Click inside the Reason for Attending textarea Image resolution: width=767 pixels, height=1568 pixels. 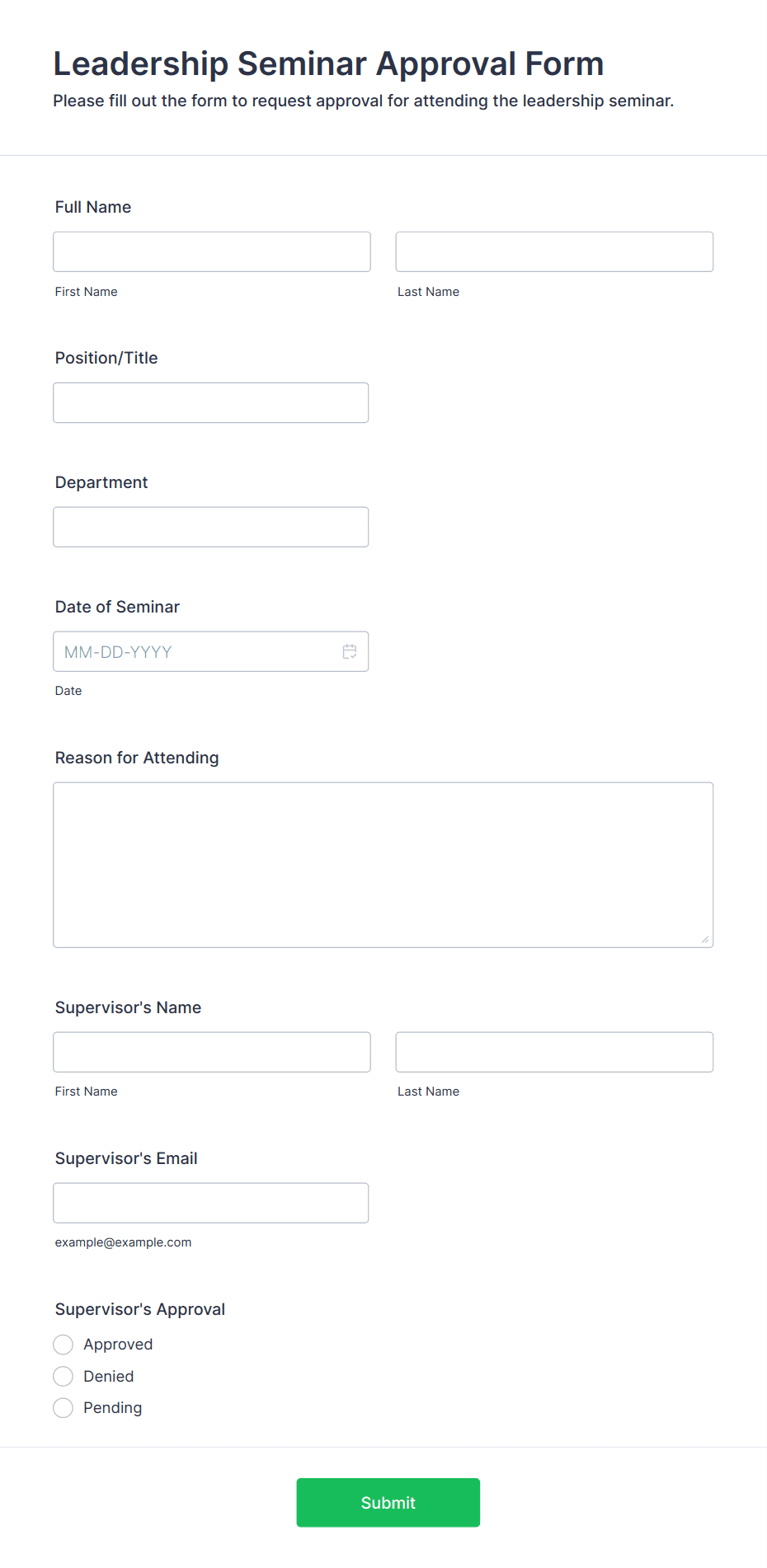(x=383, y=865)
